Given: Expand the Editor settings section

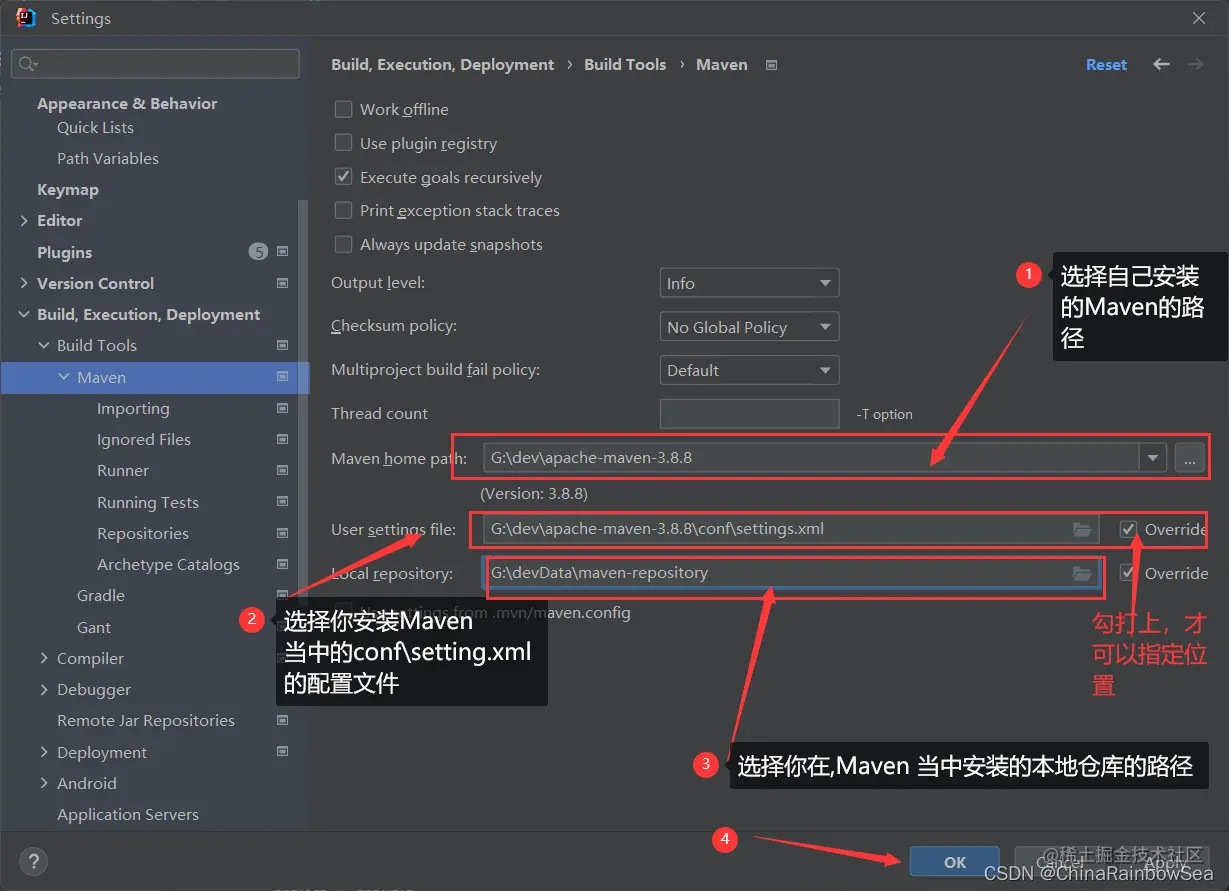Looking at the screenshot, I should click(x=24, y=220).
